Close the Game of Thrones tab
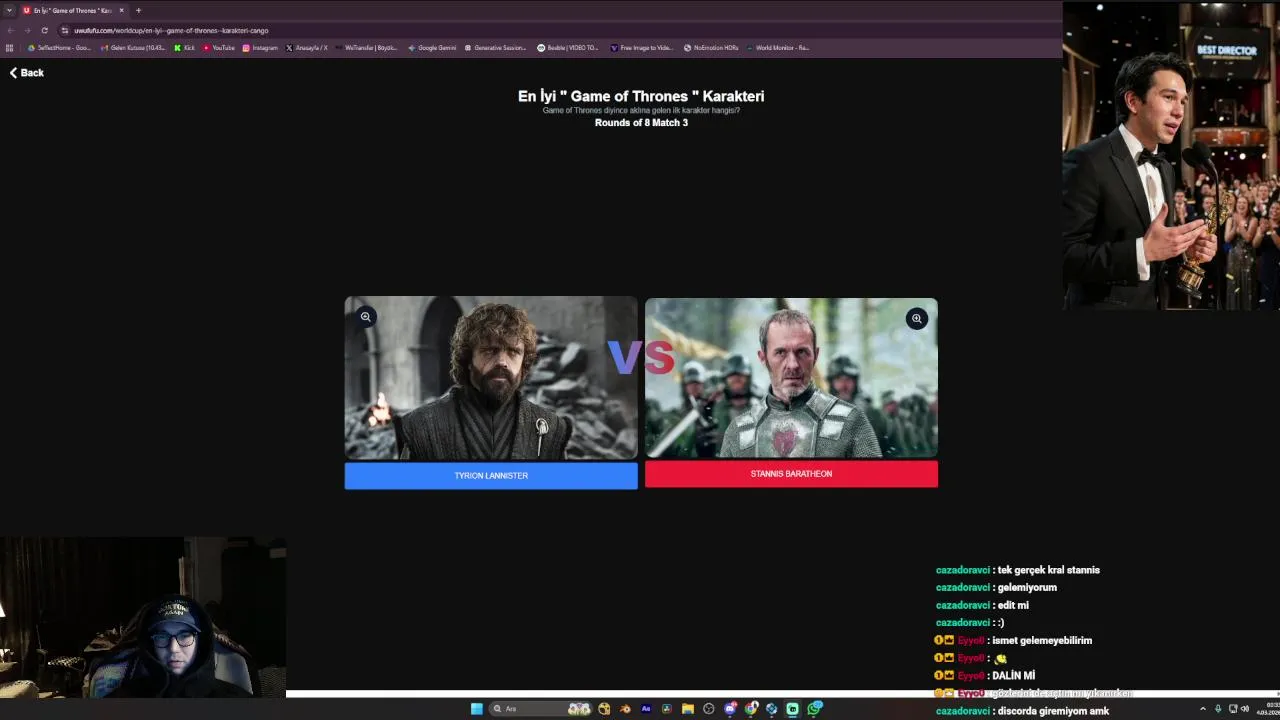1280x720 pixels. (x=122, y=10)
